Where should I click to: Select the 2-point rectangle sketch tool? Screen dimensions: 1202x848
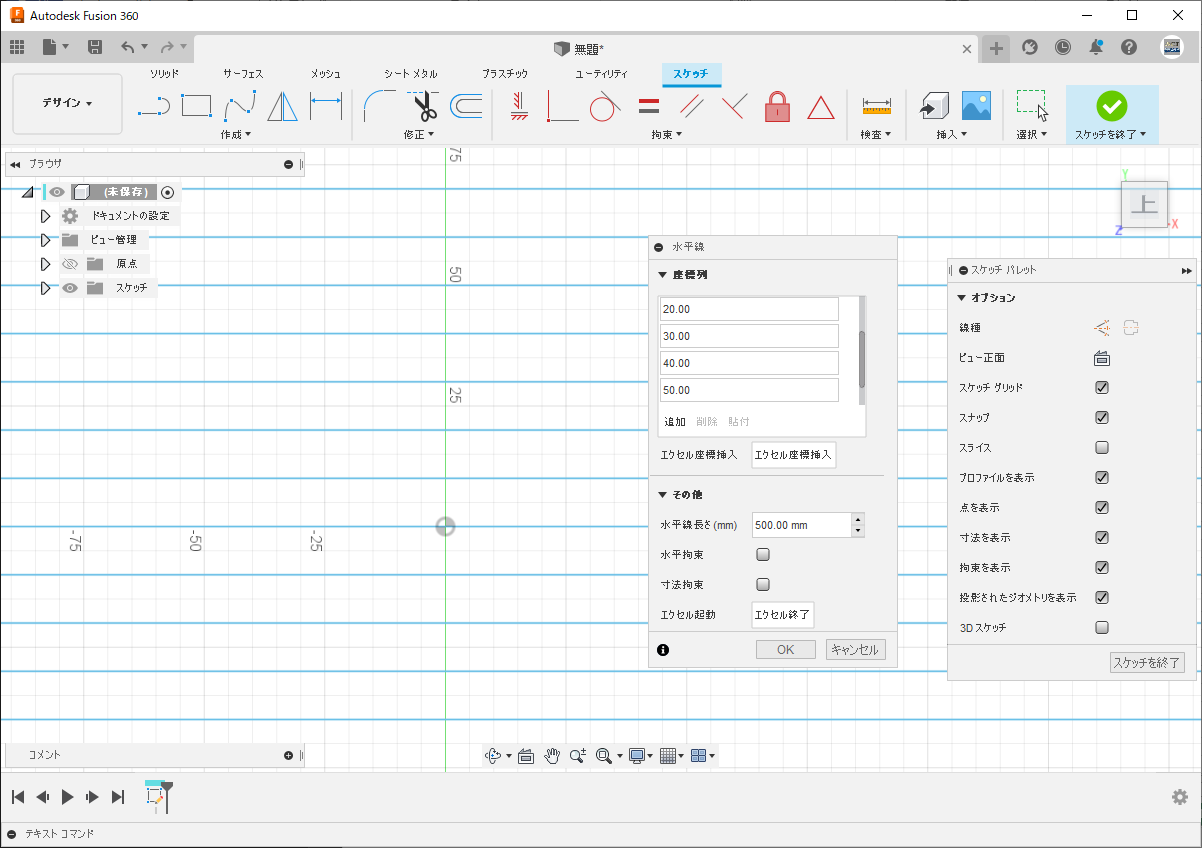click(196, 106)
